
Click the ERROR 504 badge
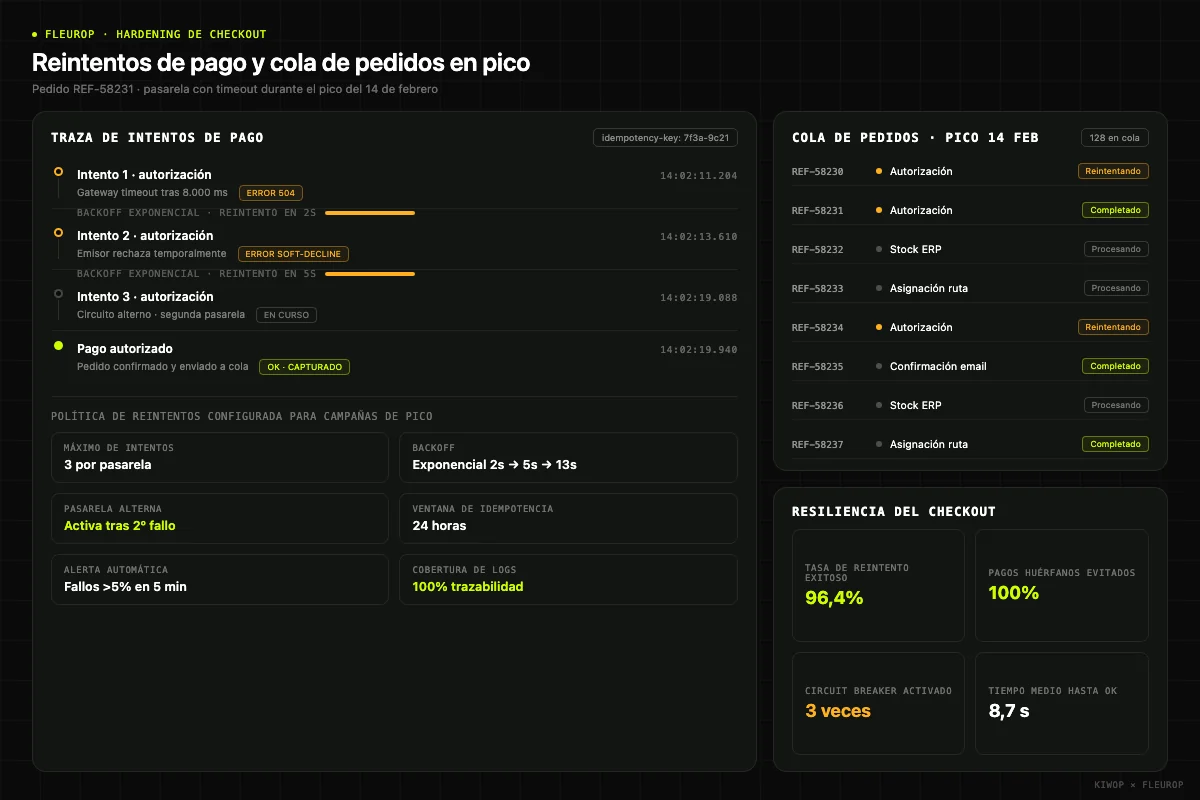click(x=271, y=193)
